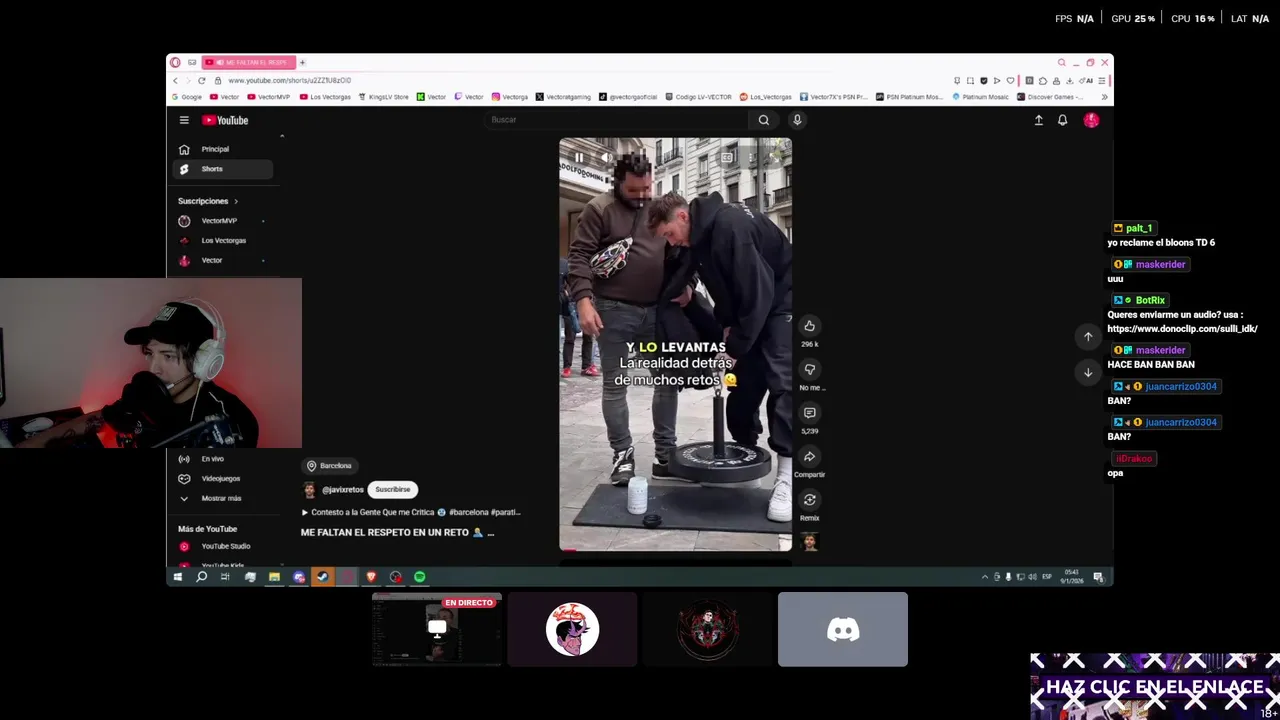Like the Short with thumbs up
The height and width of the screenshot is (720, 1280).
809,326
